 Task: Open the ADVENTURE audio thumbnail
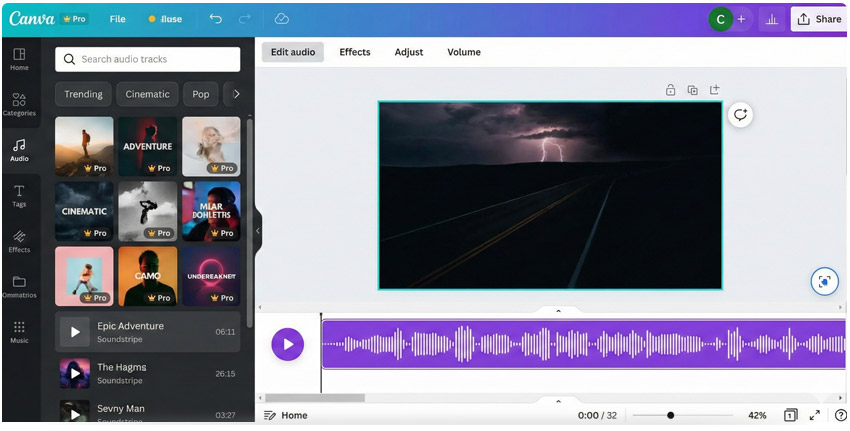[x=147, y=146]
